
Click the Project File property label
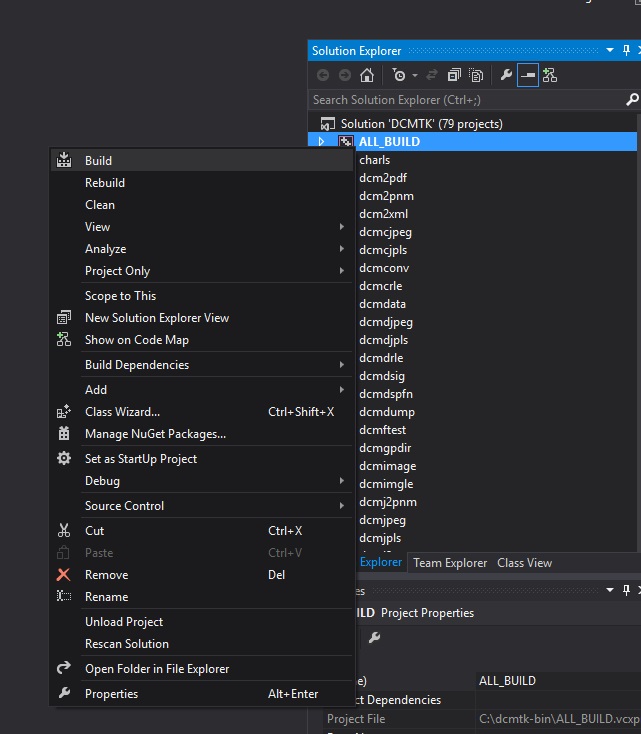pyautogui.click(x=356, y=719)
